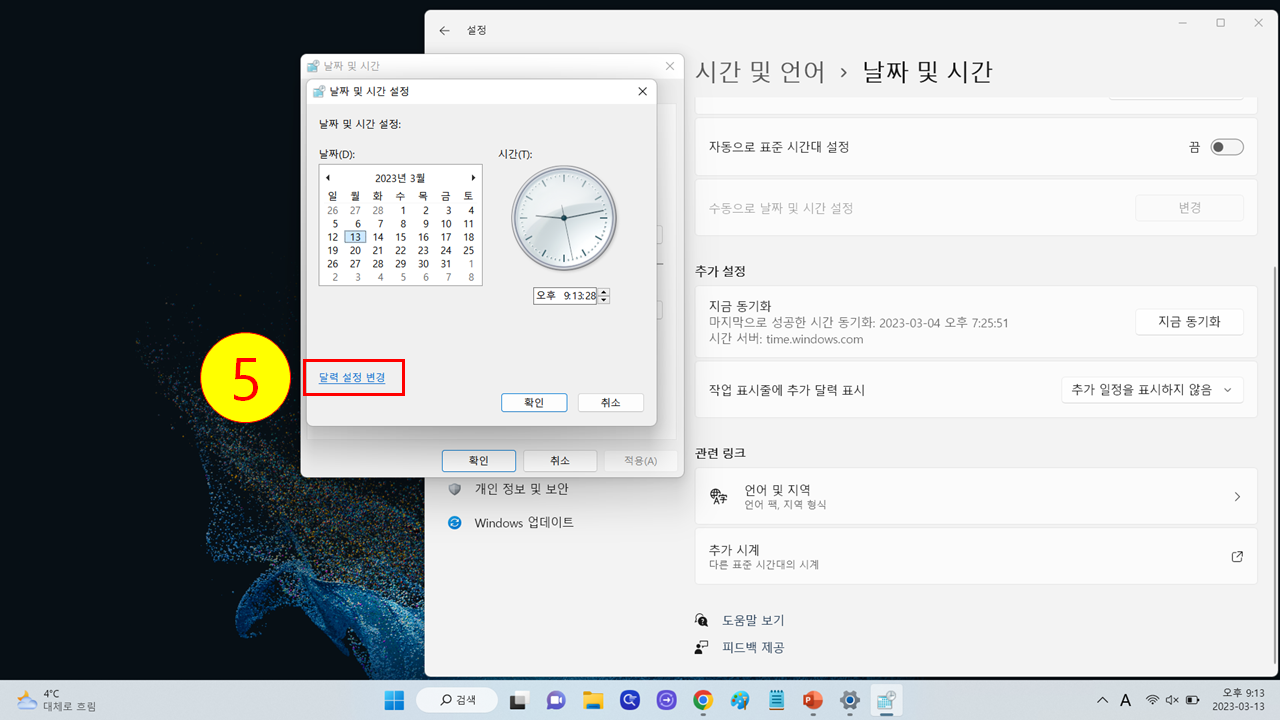1280x720 pixels.
Task: Open the 추가 일정을 표시하지 않음 dropdown
Action: [x=1151, y=389]
